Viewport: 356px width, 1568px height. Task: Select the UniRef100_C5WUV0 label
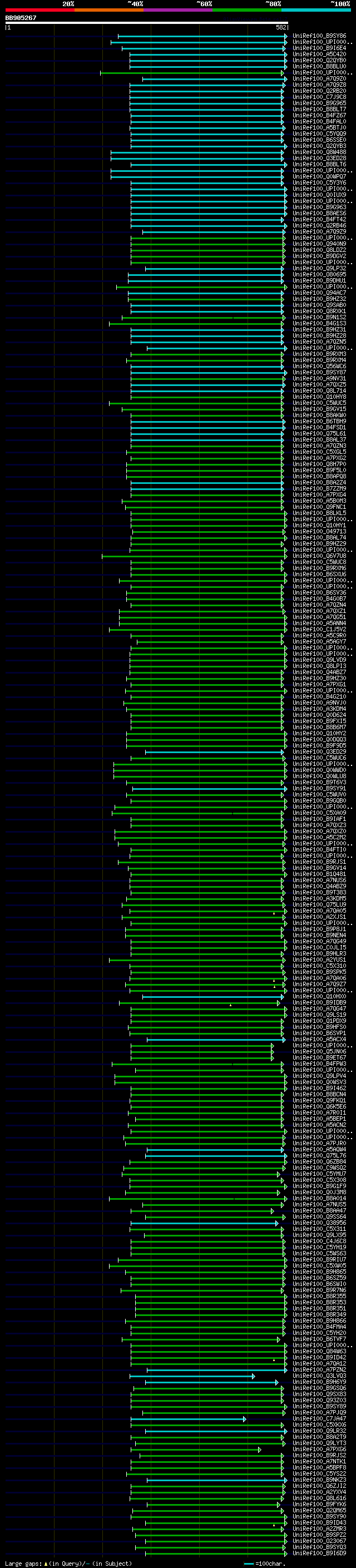tap(319, 795)
